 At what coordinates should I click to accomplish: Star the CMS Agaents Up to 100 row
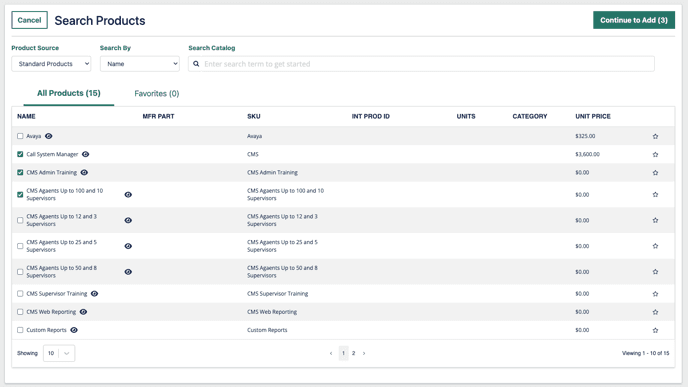655,194
